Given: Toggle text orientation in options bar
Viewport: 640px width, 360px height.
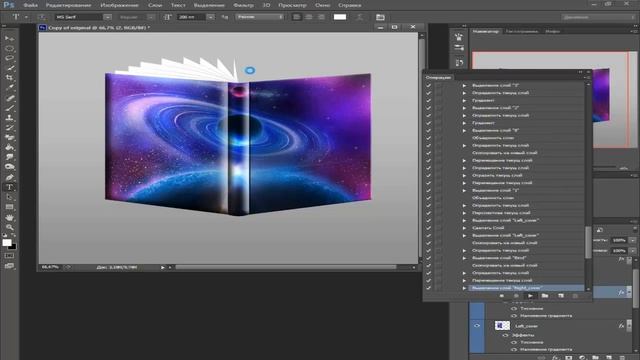Looking at the screenshot, I should coord(42,17).
